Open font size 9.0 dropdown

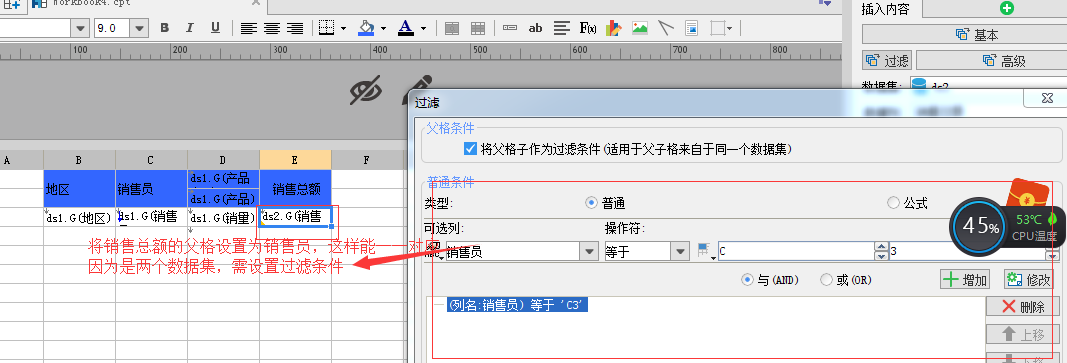[139, 28]
